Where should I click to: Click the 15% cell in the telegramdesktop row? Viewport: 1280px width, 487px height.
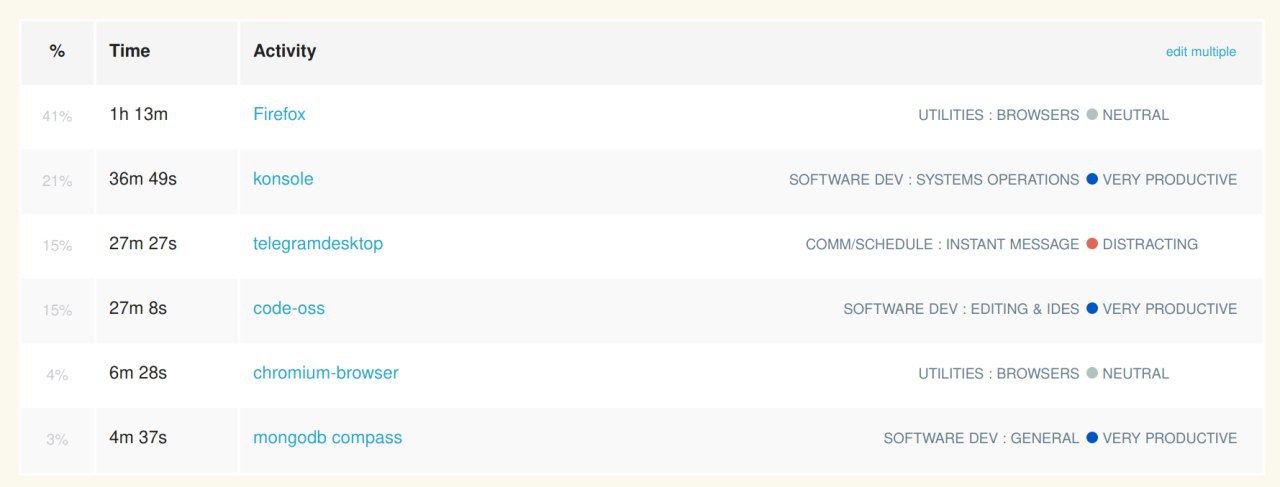point(57,245)
